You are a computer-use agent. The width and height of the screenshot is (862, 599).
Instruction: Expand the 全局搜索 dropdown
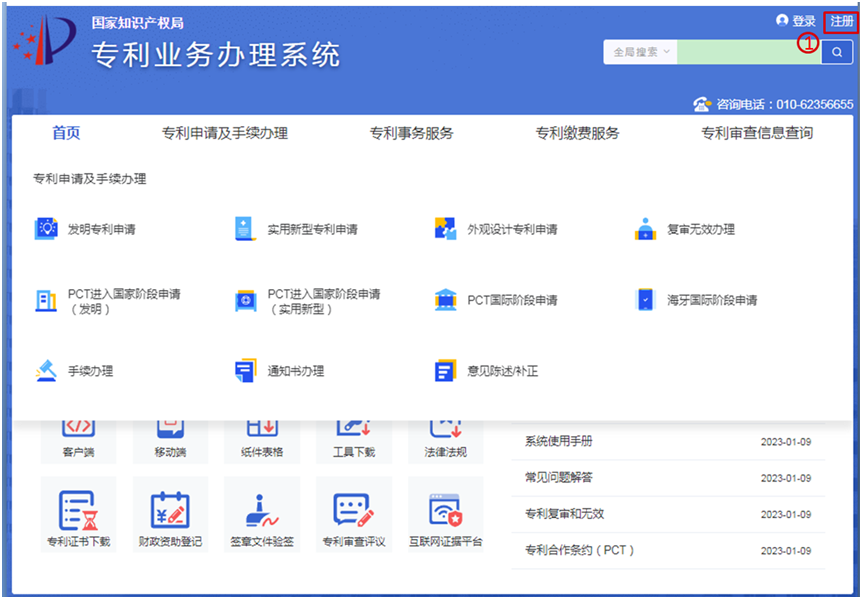(x=640, y=52)
